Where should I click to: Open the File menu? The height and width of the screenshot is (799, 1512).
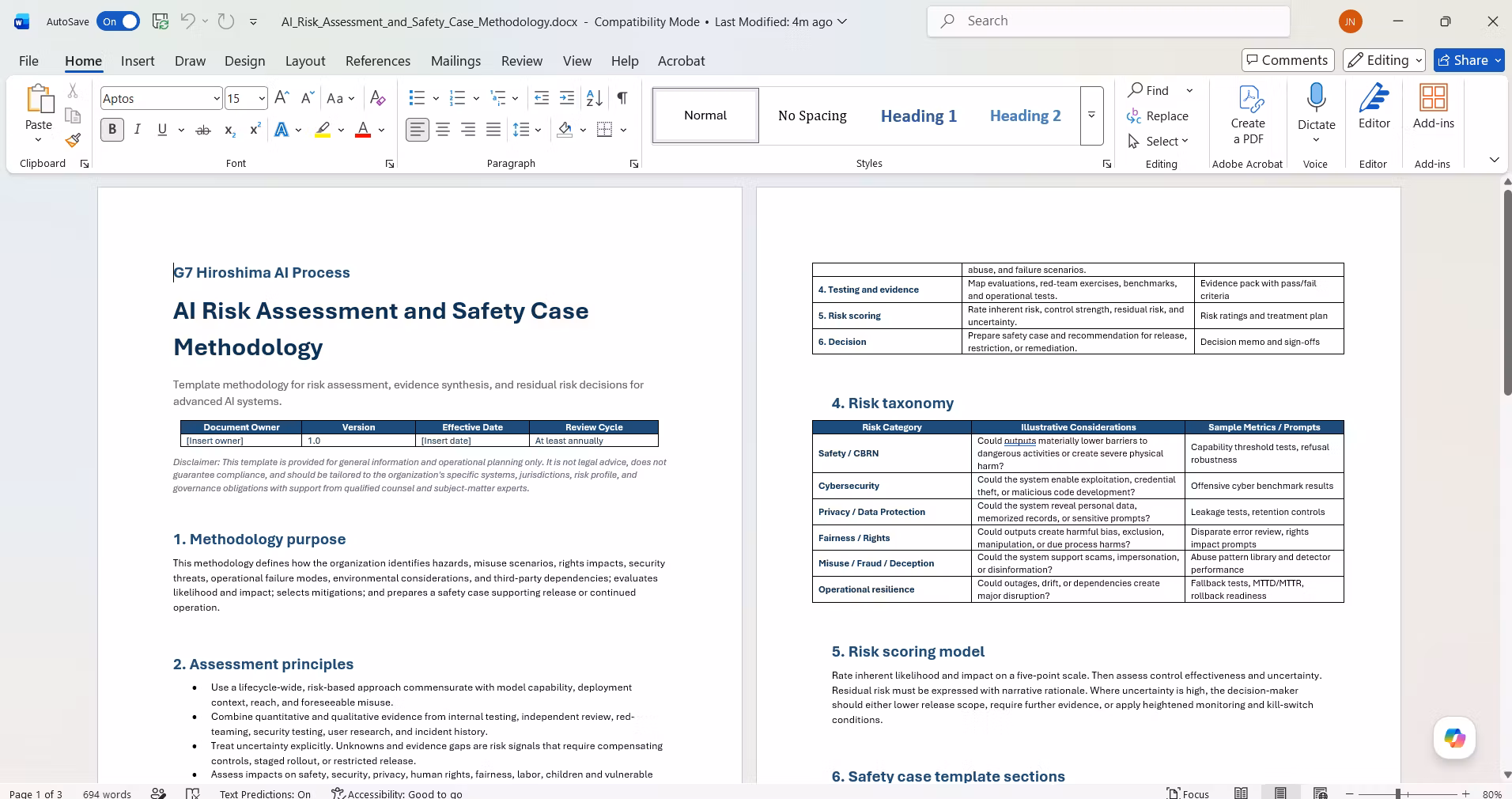[x=28, y=61]
